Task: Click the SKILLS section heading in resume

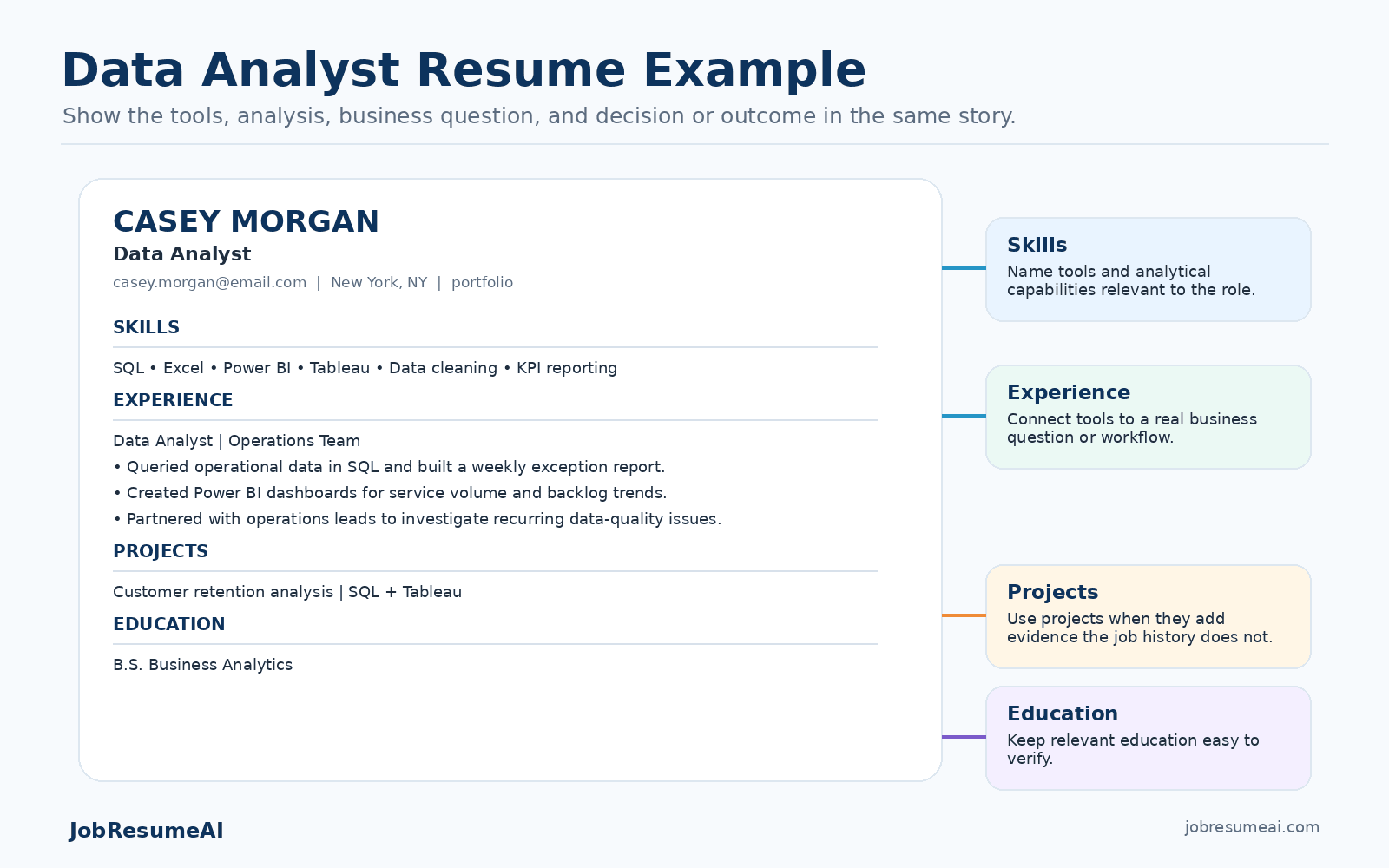Action: coord(146,327)
